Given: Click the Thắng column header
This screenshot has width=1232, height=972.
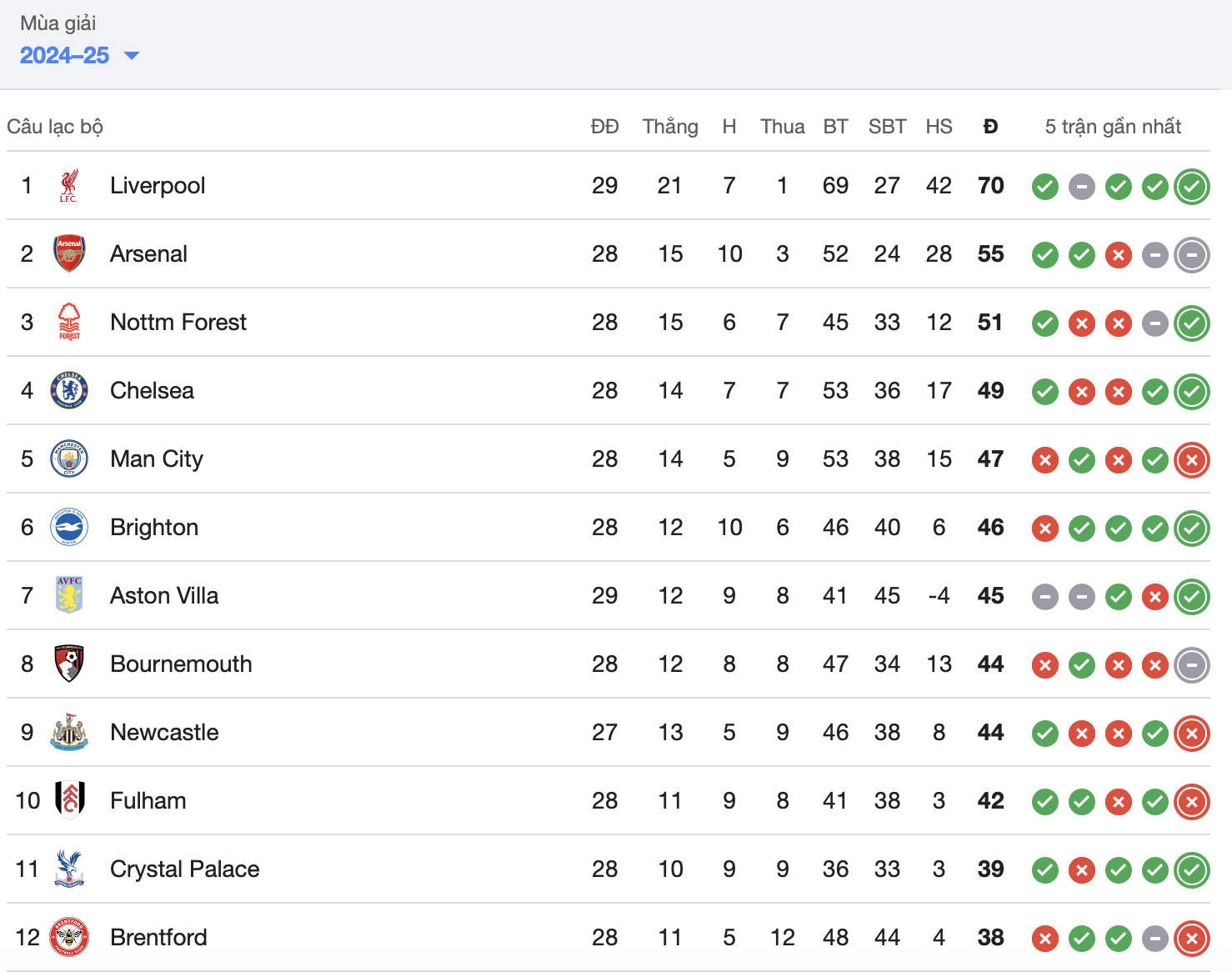Looking at the screenshot, I should tap(670, 127).
